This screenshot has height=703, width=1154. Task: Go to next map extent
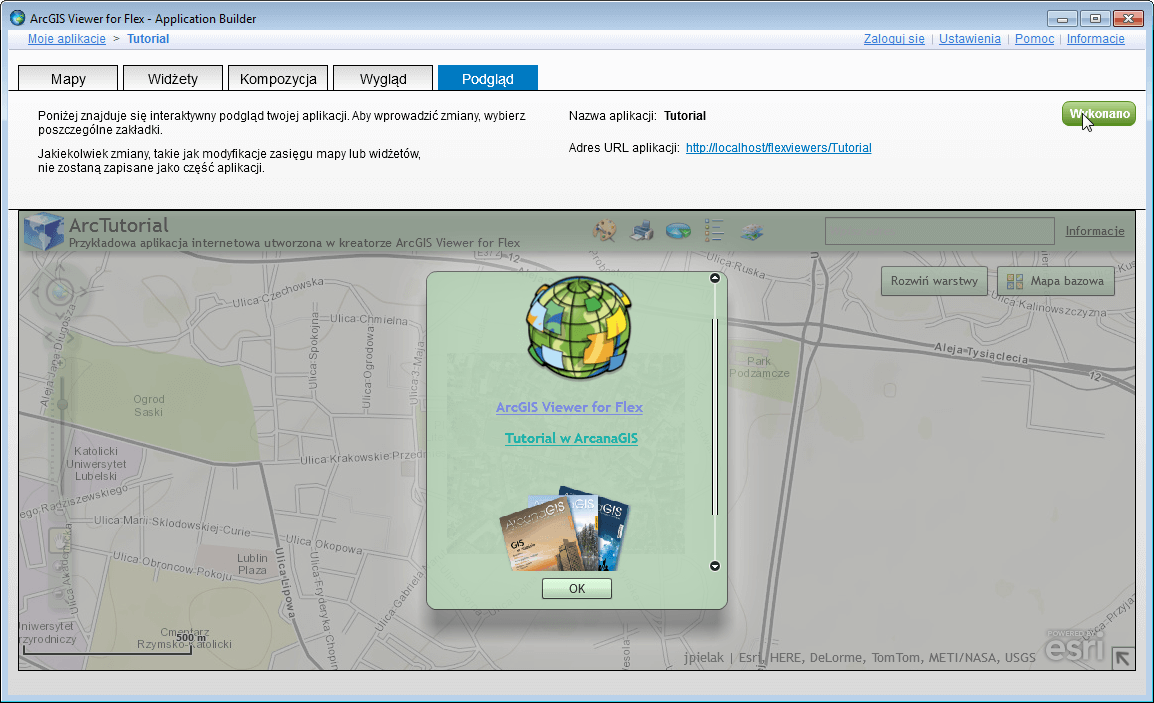coord(71,337)
